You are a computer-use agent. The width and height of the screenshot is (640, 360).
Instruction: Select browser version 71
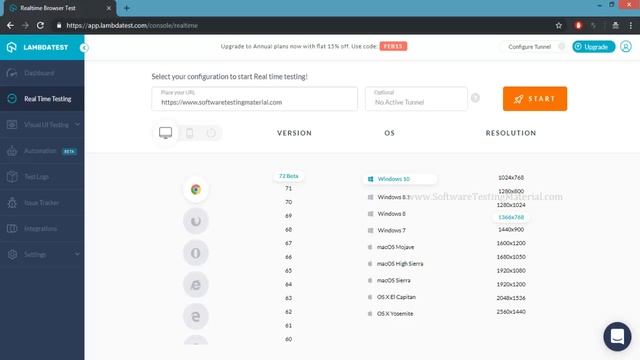289,189
